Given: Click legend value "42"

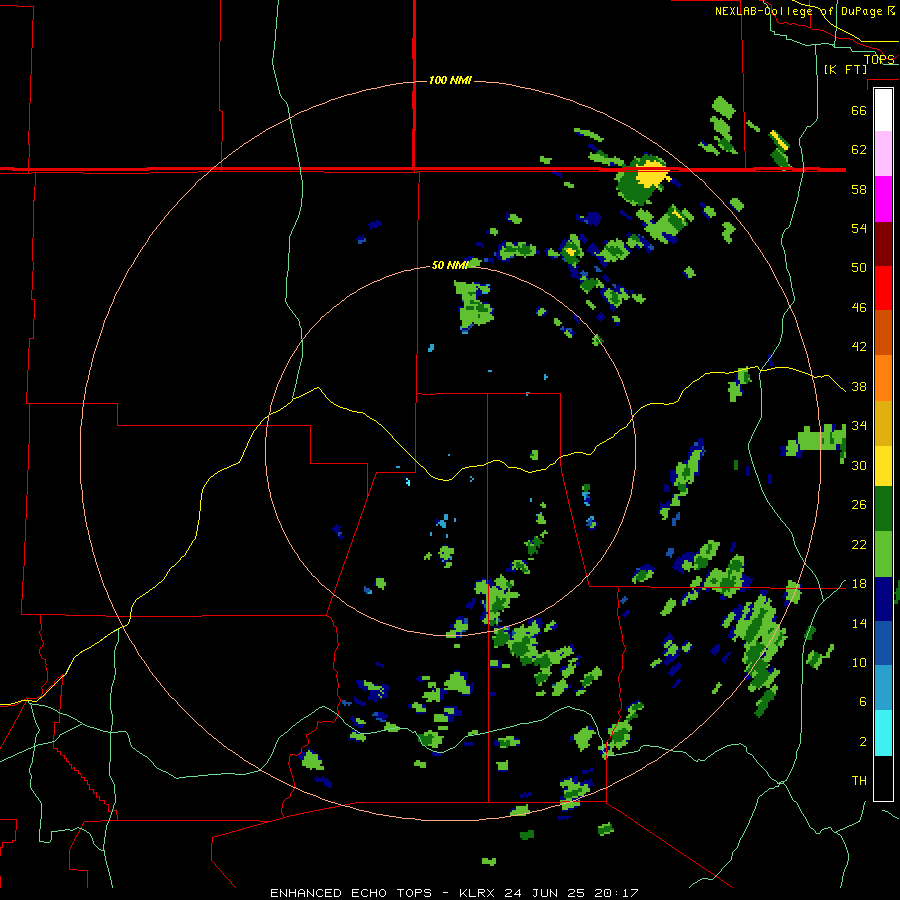Looking at the screenshot, I should 859,347.
